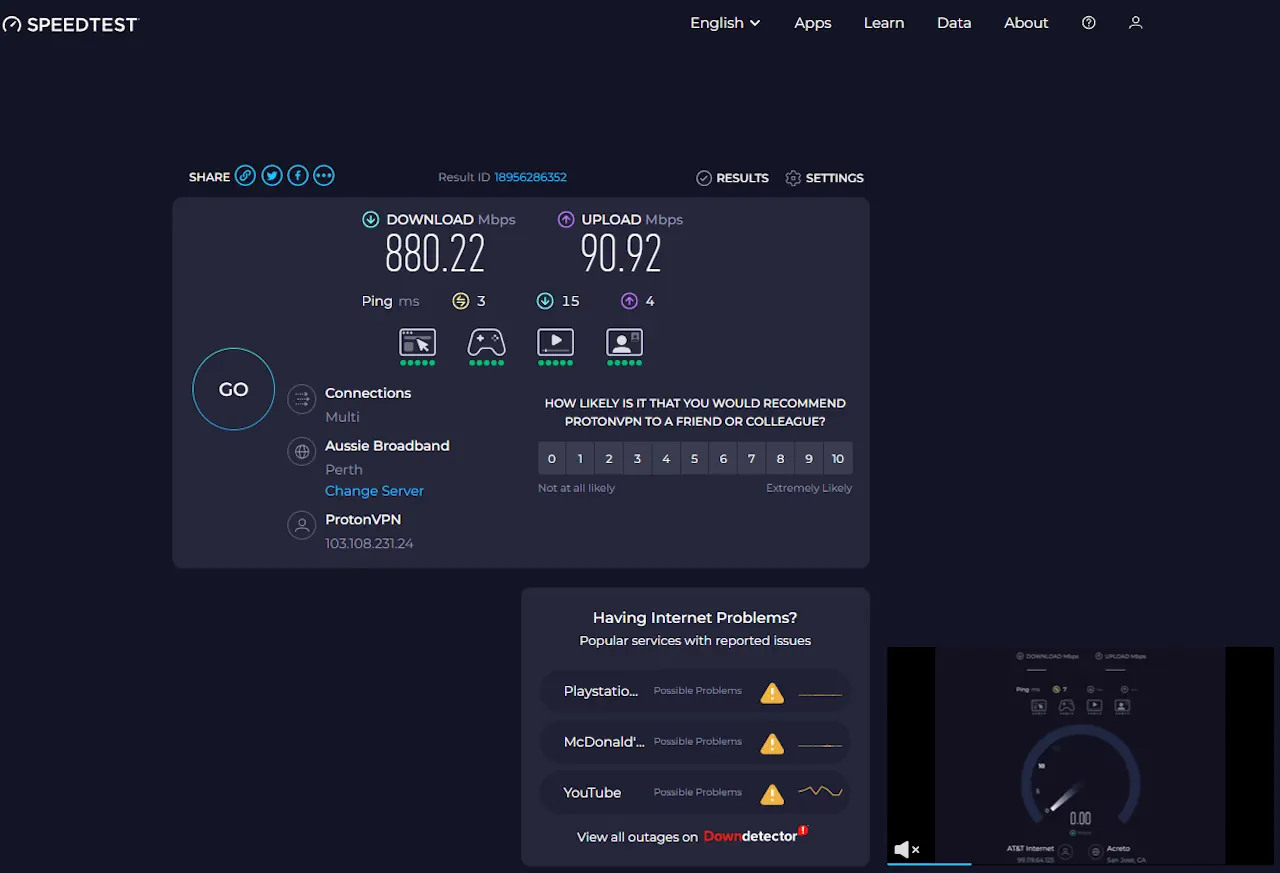The width and height of the screenshot is (1280, 873).
Task: Click the help question mark icon
Action: click(1089, 23)
